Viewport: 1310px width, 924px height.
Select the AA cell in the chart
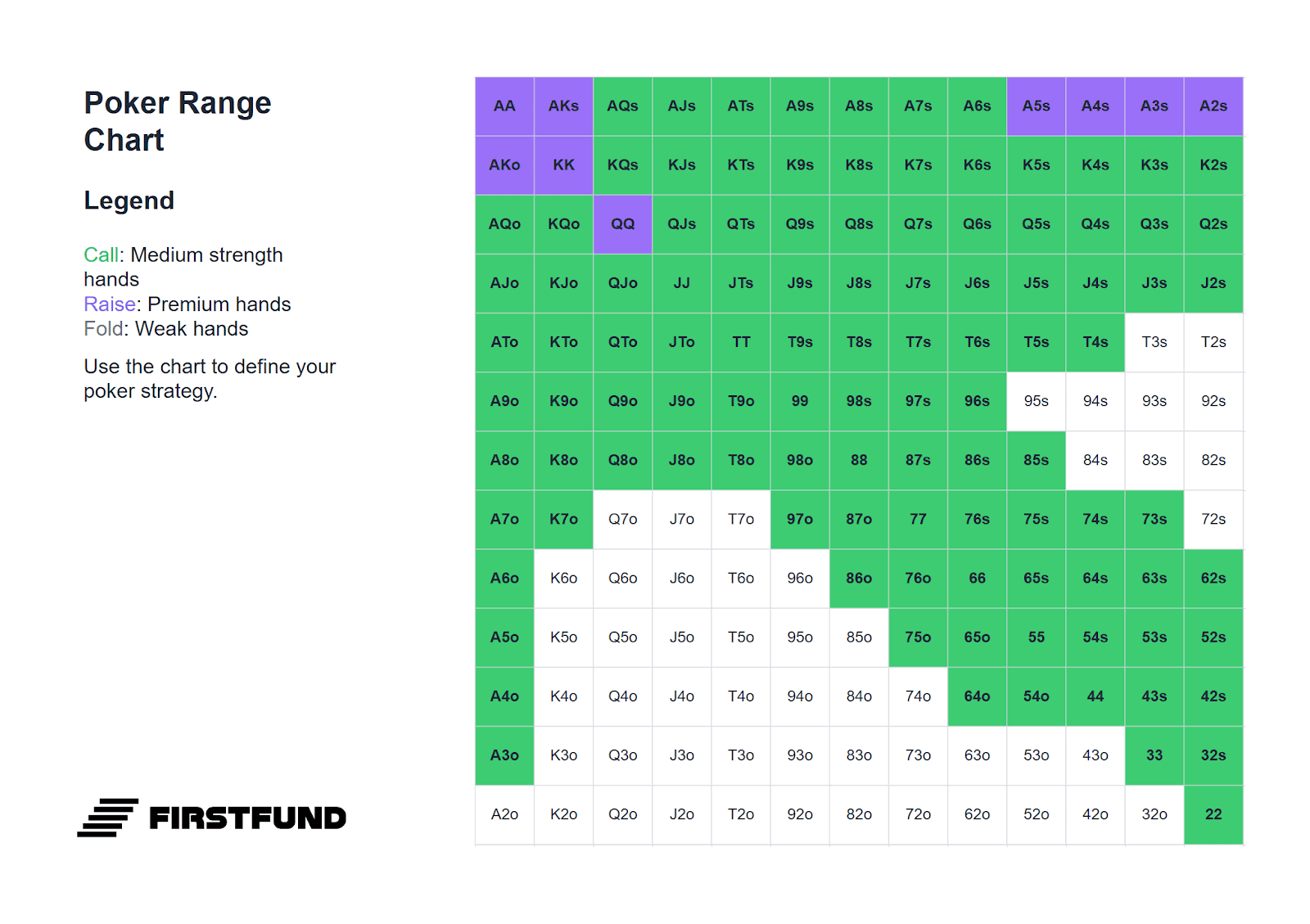point(504,106)
